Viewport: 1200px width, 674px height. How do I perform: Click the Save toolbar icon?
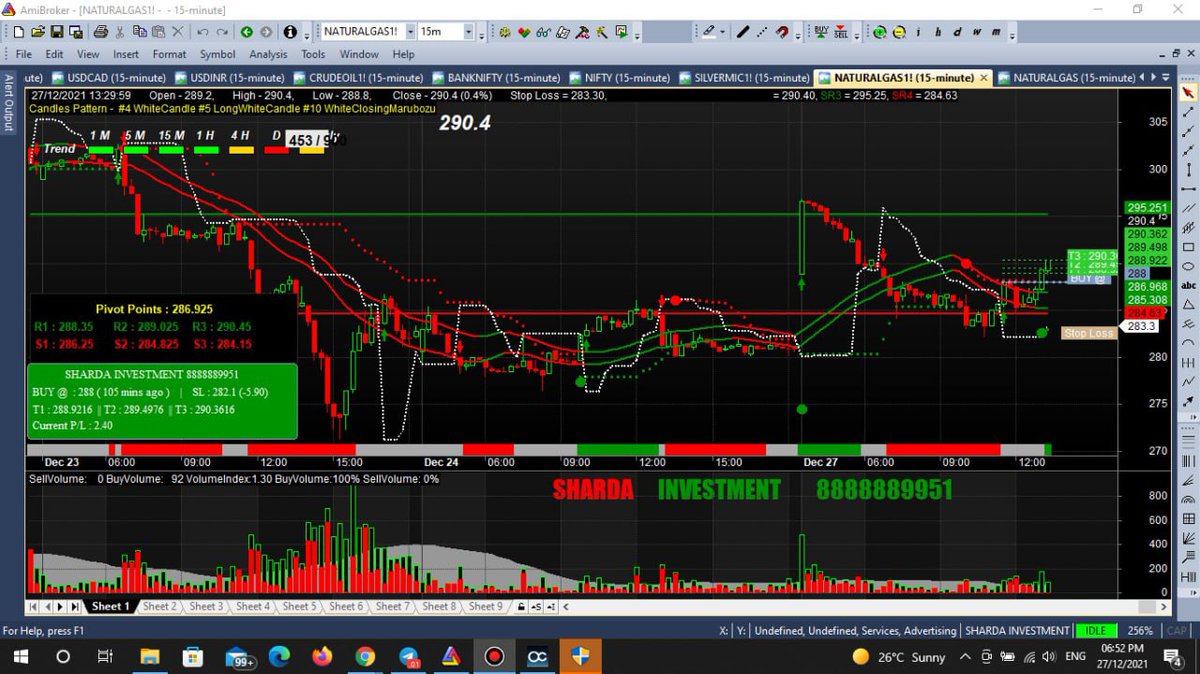57,32
